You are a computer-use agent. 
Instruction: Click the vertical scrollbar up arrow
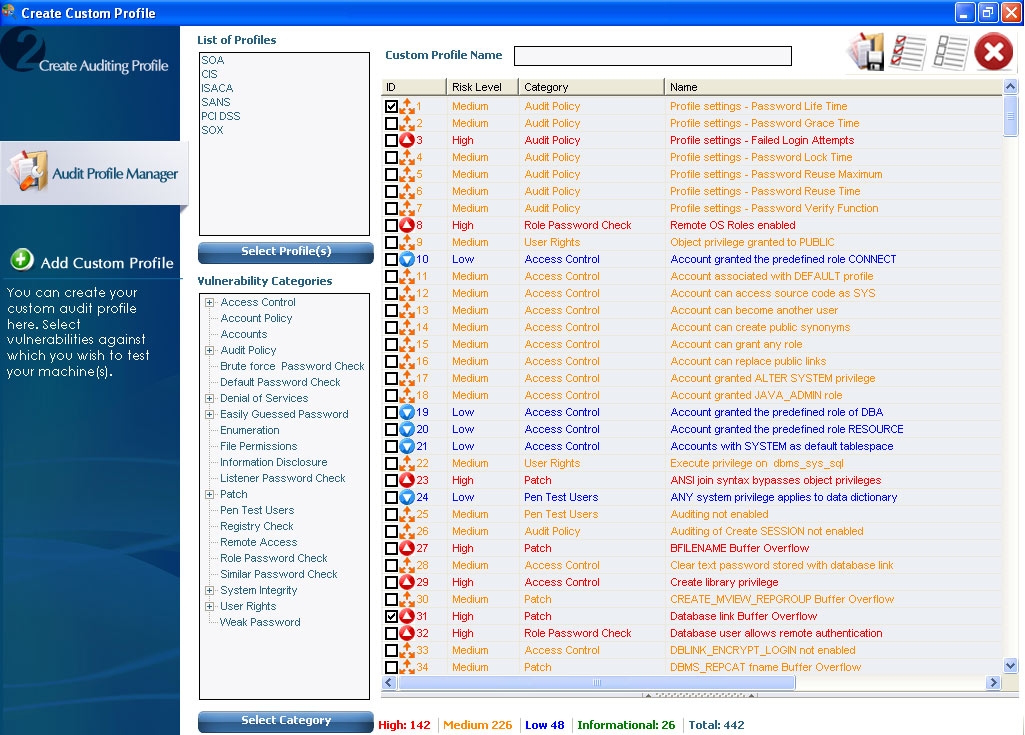click(1011, 86)
